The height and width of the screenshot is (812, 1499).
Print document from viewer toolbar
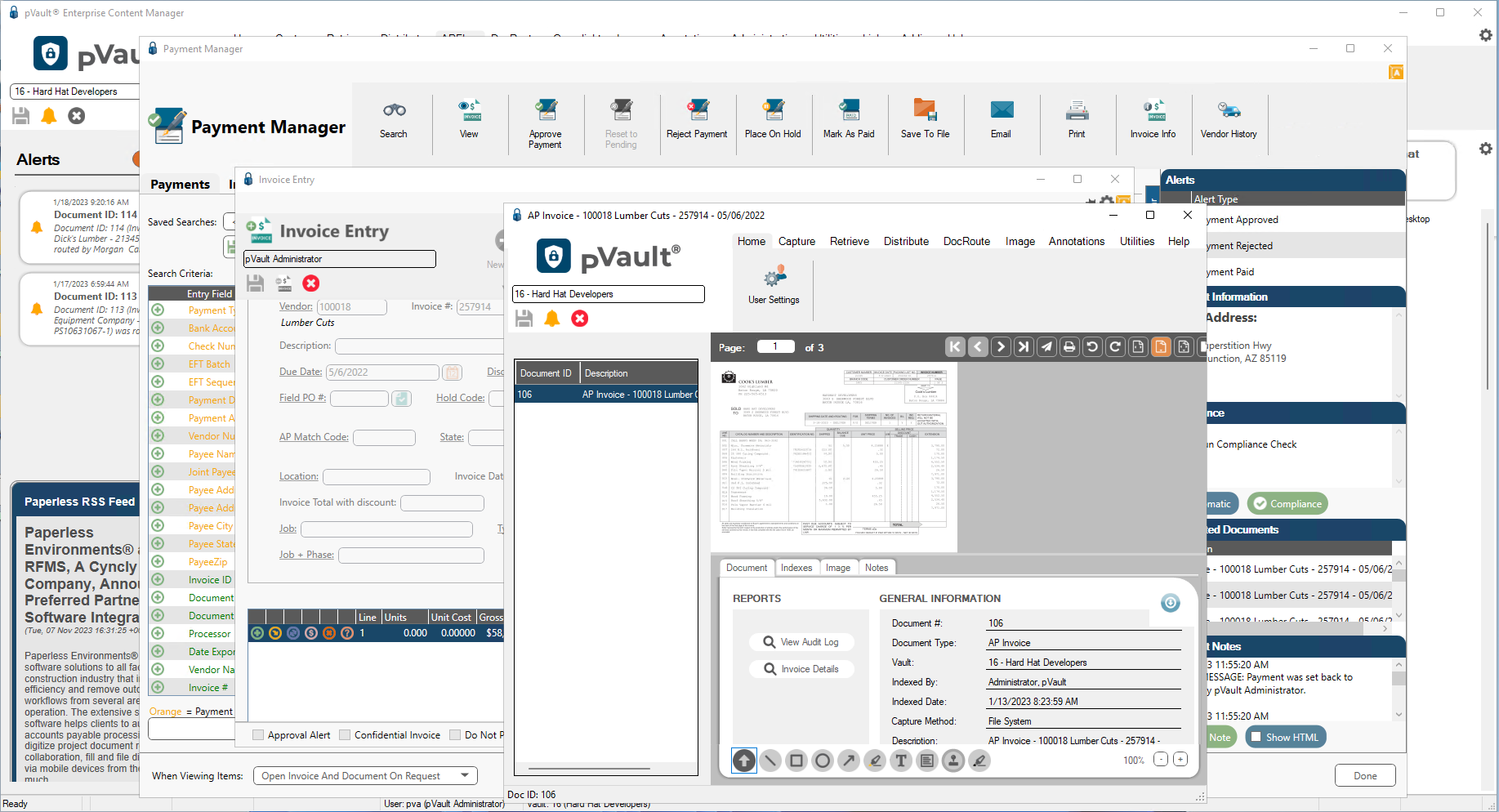[x=1069, y=347]
